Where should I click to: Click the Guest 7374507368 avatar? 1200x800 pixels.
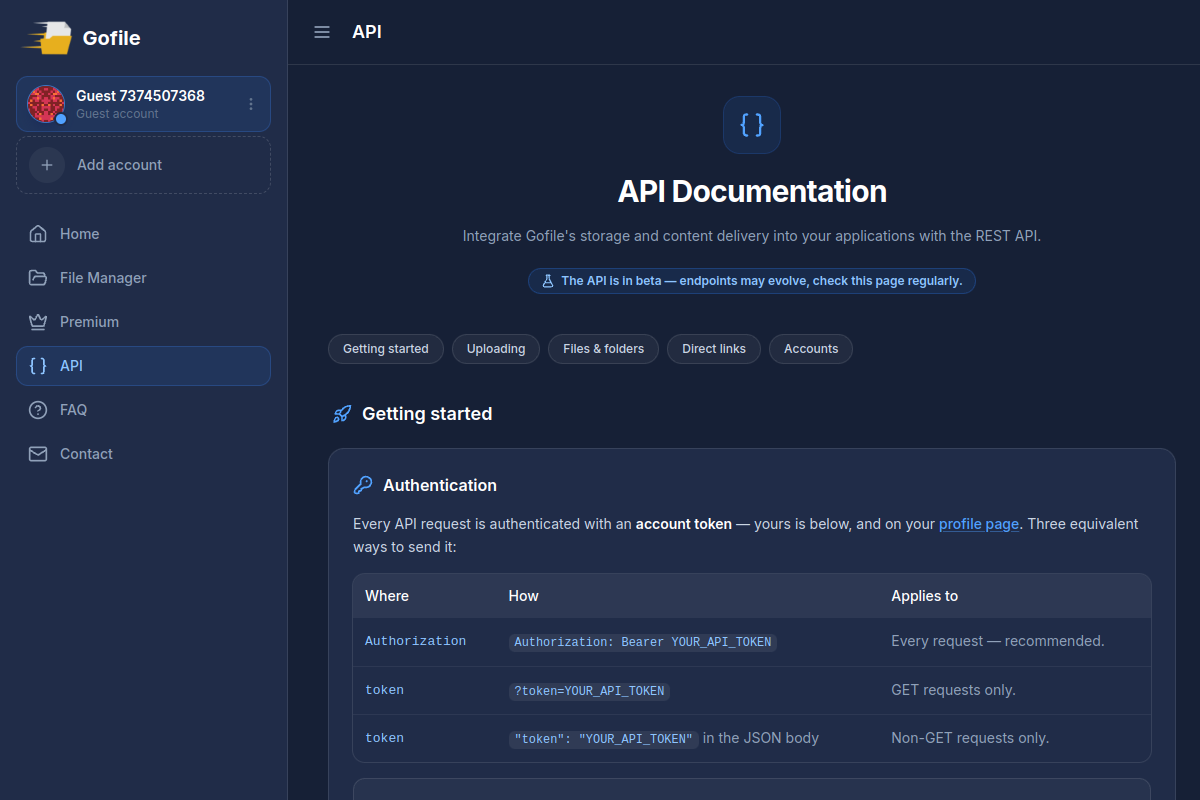click(x=46, y=104)
